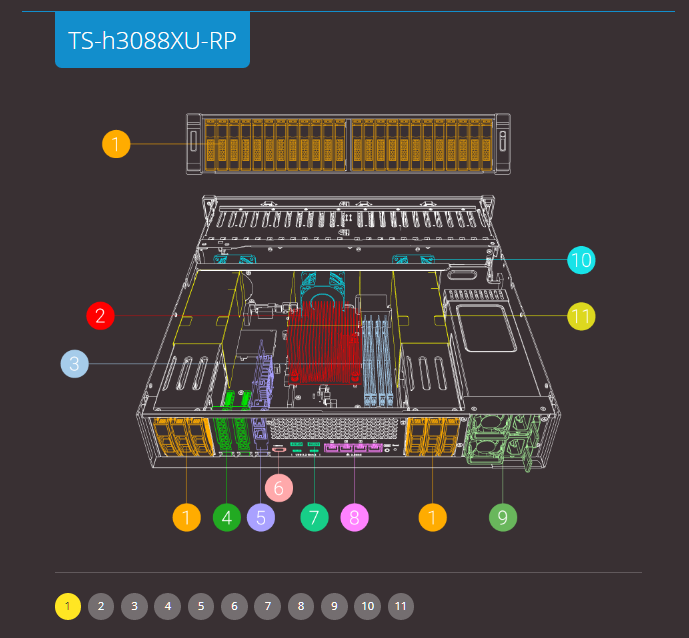Viewport: 689px width, 638px height.
Task: Select dark green marker 4 below PCIe slots
Action: coord(227,518)
